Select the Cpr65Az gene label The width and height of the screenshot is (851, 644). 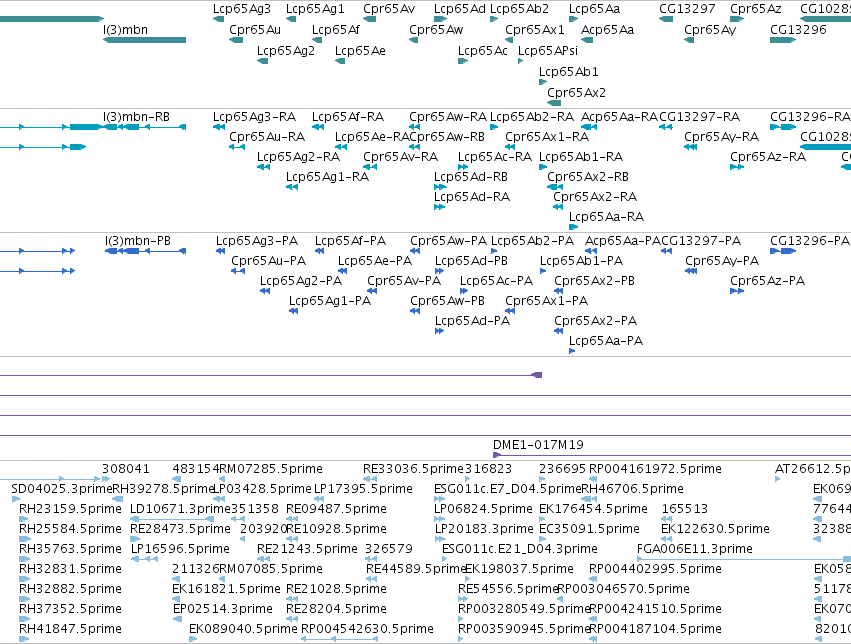point(755,9)
